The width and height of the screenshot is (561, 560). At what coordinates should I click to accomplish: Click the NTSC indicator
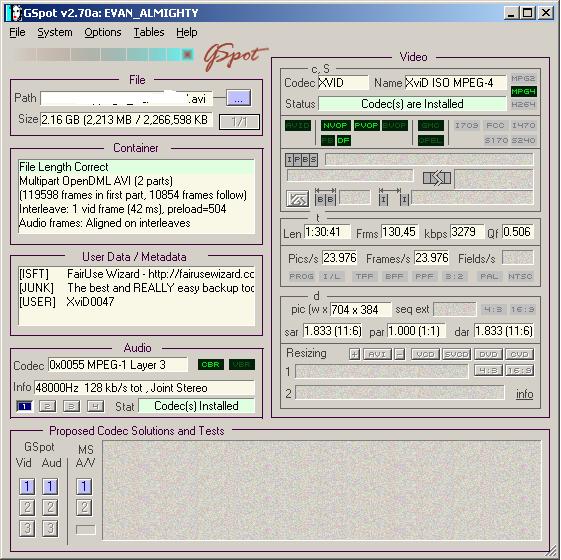tap(520, 276)
